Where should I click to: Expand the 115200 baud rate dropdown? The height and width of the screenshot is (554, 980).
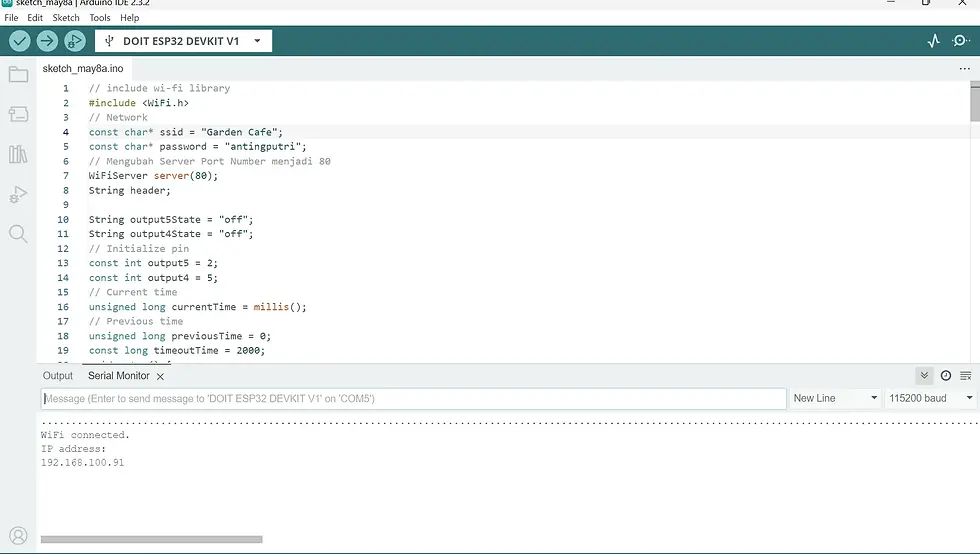point(931,398)
